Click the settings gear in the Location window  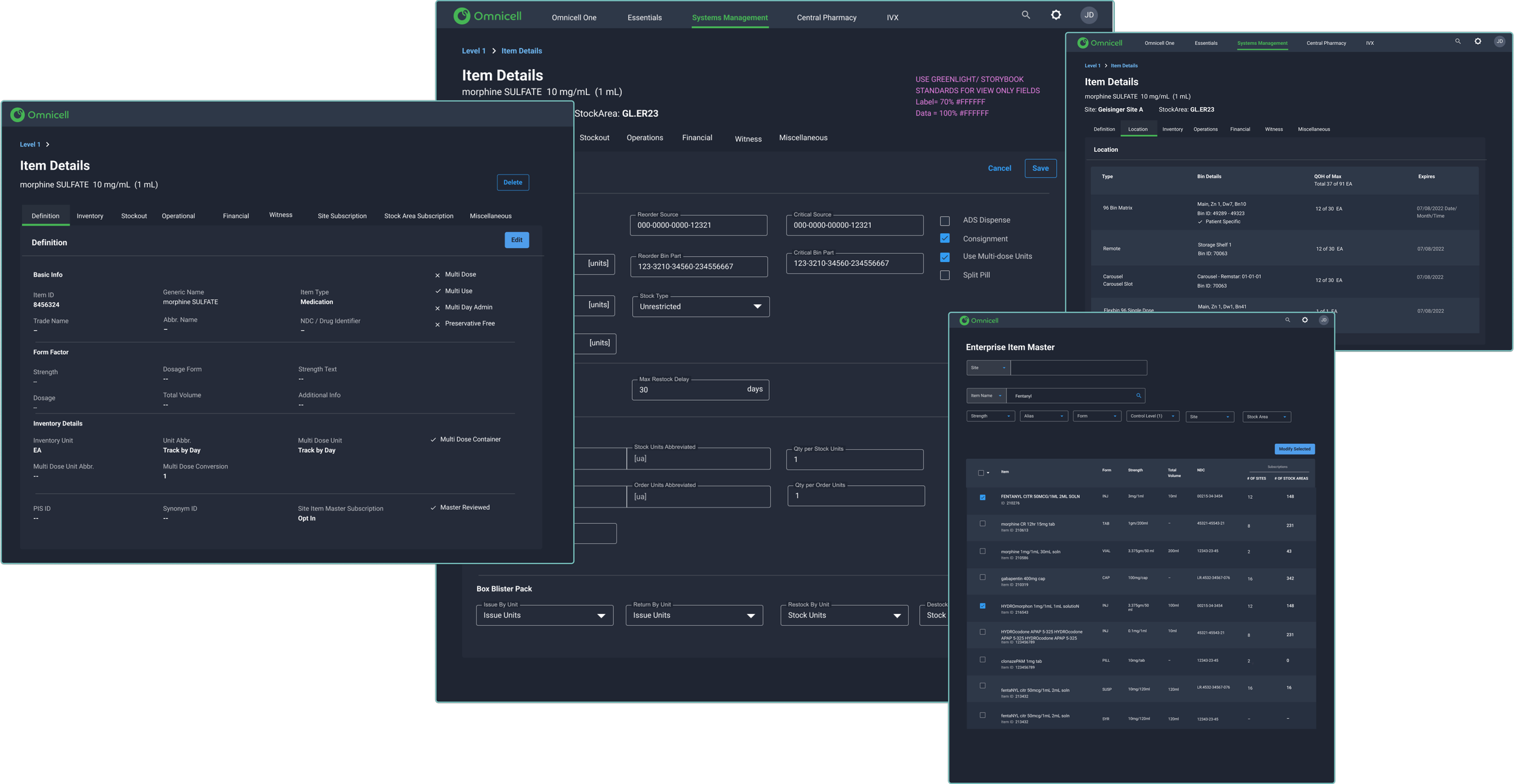coord(1478,41)
